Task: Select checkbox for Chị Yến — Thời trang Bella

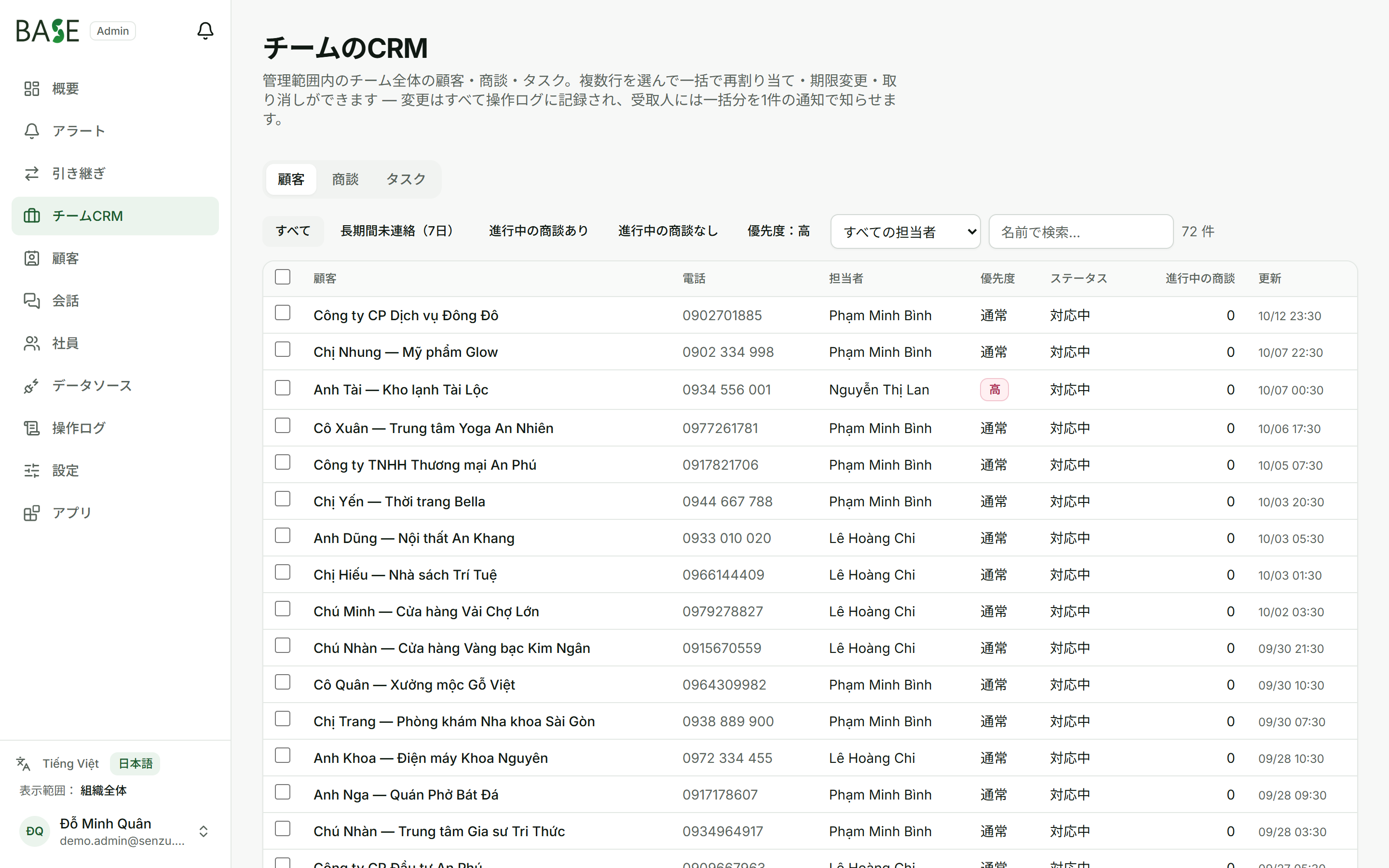Action: [x=283, y=499]
